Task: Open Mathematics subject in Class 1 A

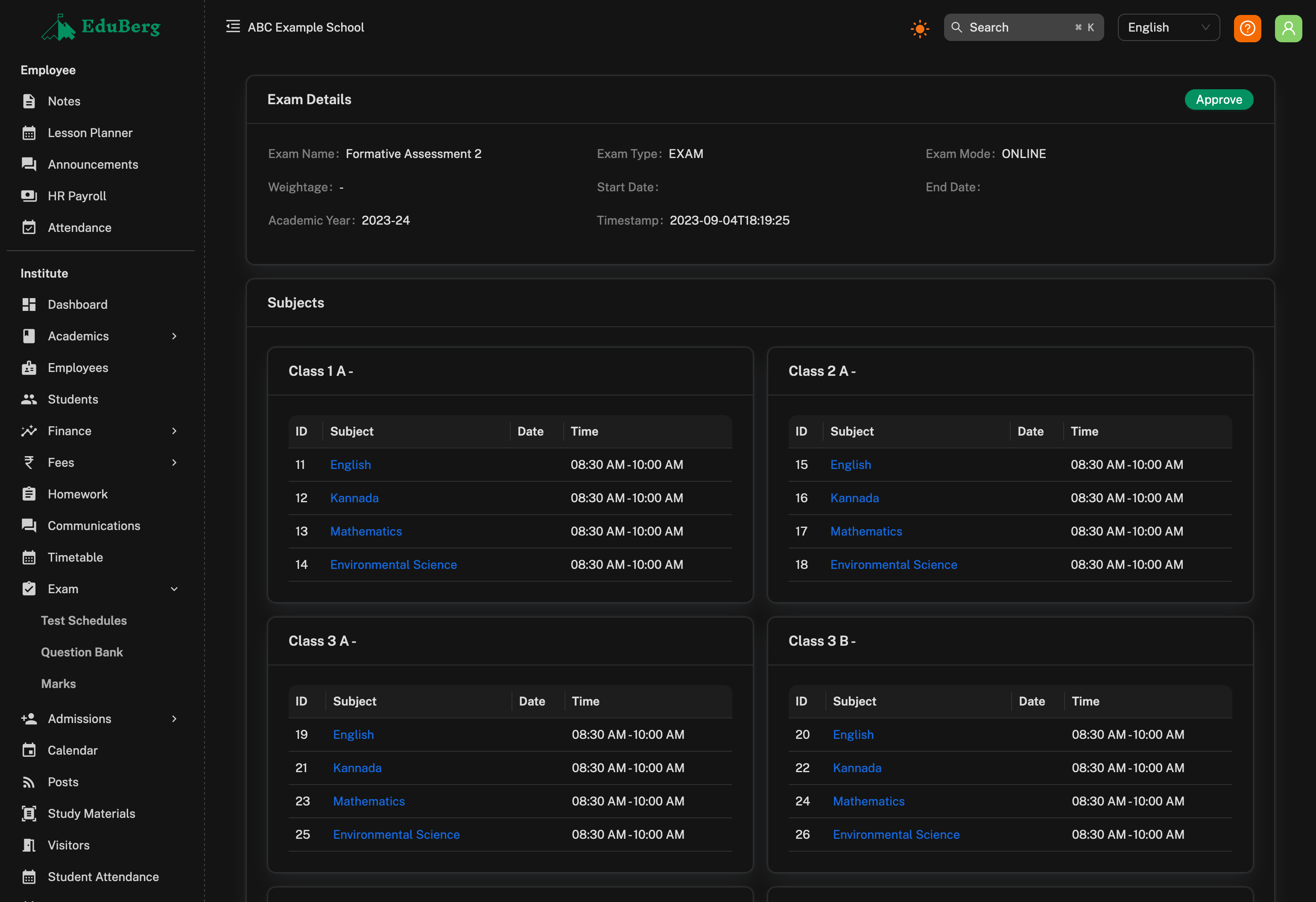Action: 366,532
